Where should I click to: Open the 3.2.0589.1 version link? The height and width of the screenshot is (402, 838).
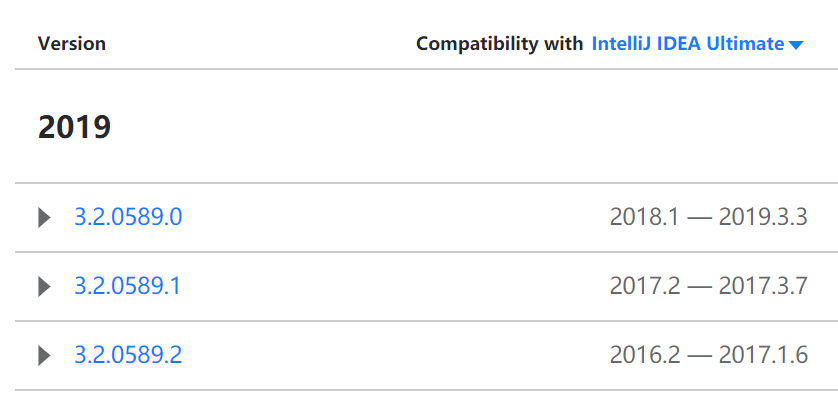[x=128, y=287]
